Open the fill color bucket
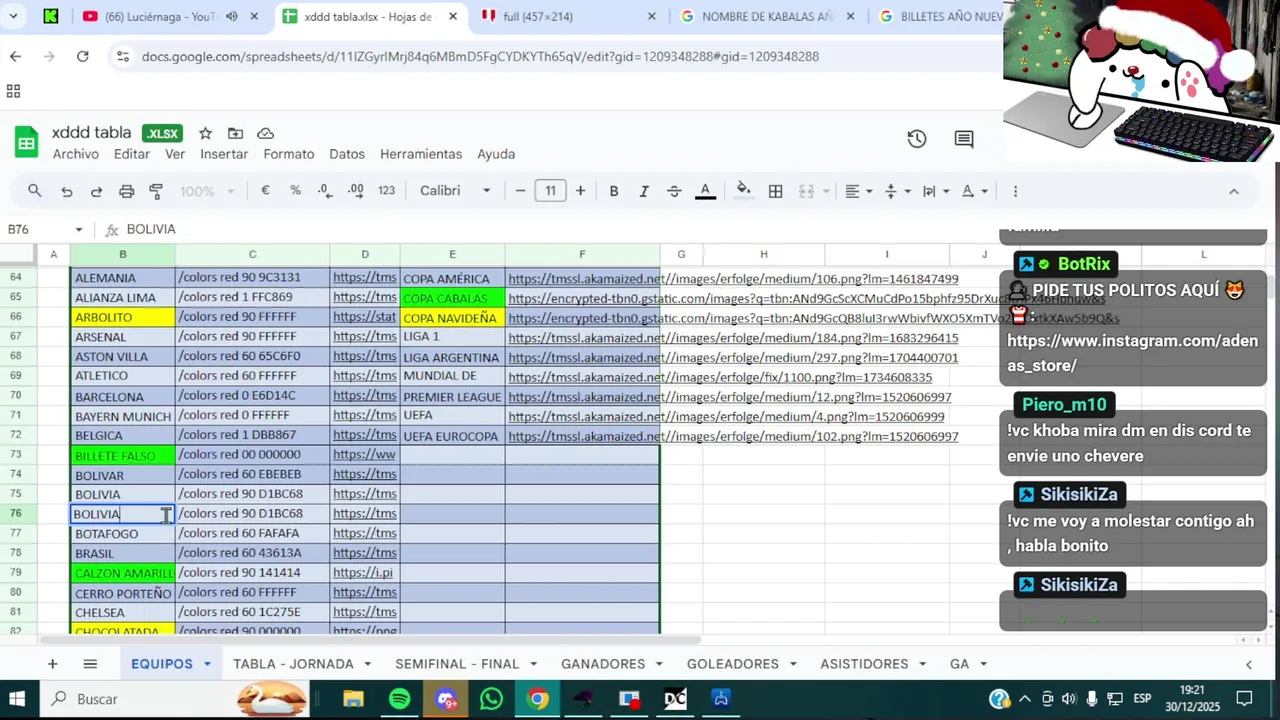 744,191
